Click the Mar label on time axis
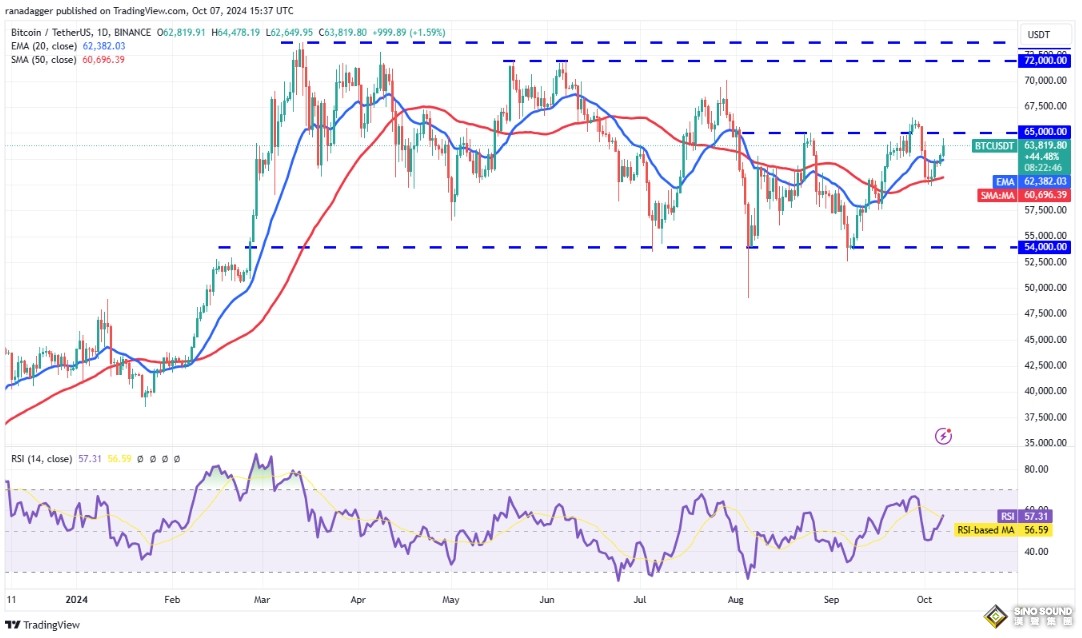This screenshot has width=1082, height=638. click(x=261, y=600)
